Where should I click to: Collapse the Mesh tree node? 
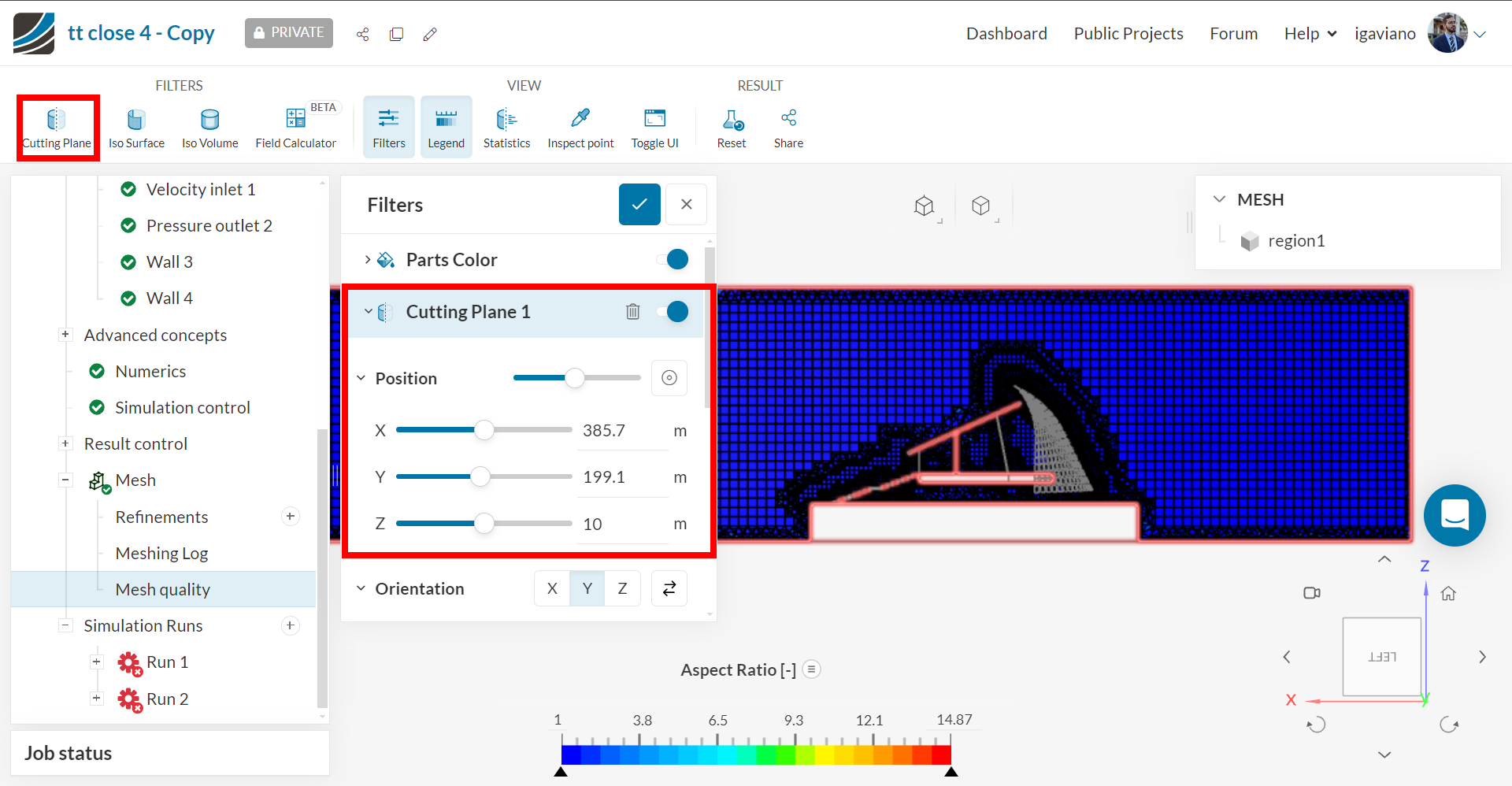[x=65, y=480]
